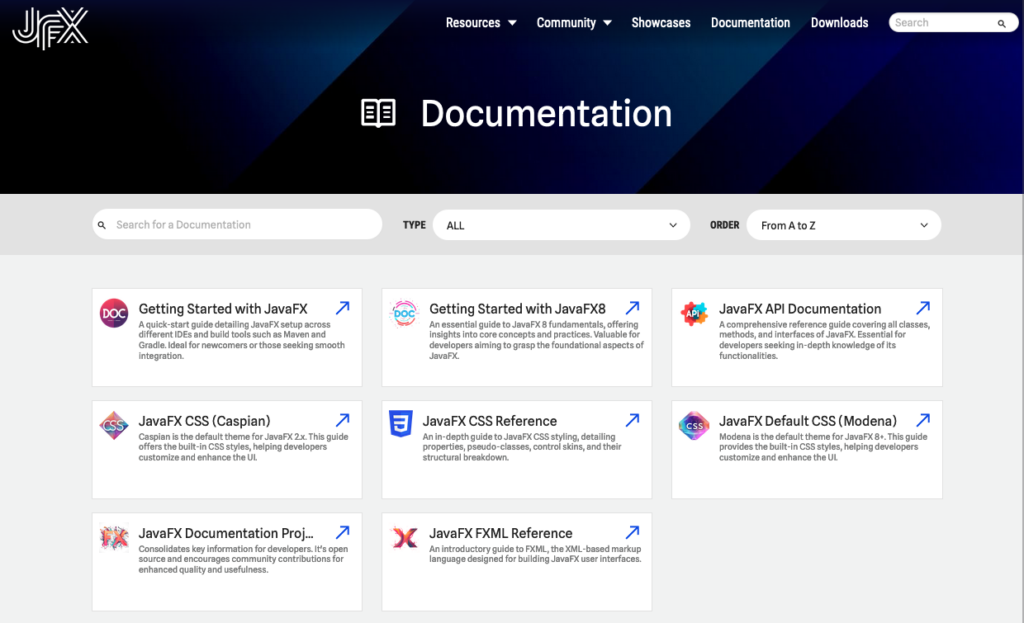This screenshot has width=1024, height=623.
Task: Click the FX icon on Documentation Project card
Action: [x=114, y=538]
